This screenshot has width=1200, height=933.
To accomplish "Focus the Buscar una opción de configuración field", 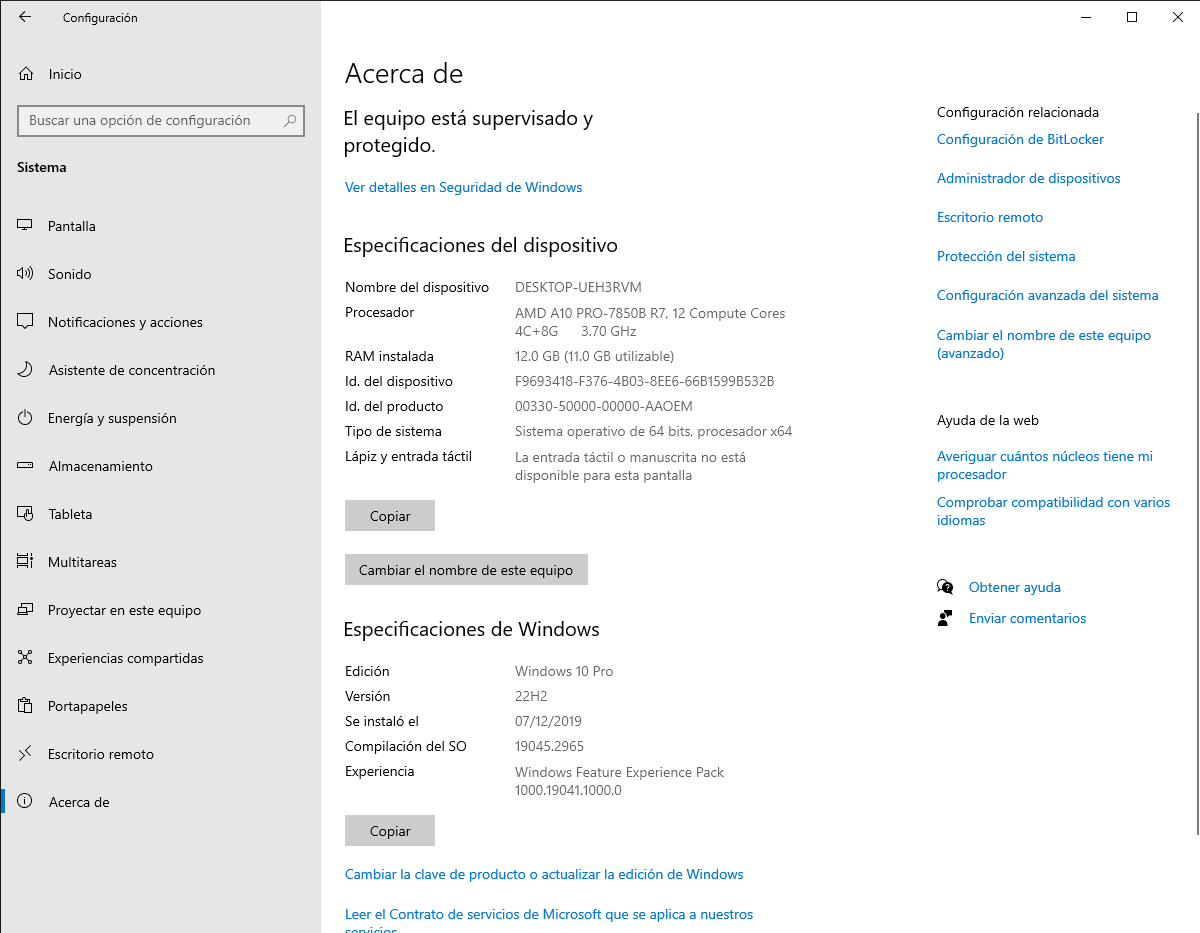I will pyautogui.click(x=150, y=121).
